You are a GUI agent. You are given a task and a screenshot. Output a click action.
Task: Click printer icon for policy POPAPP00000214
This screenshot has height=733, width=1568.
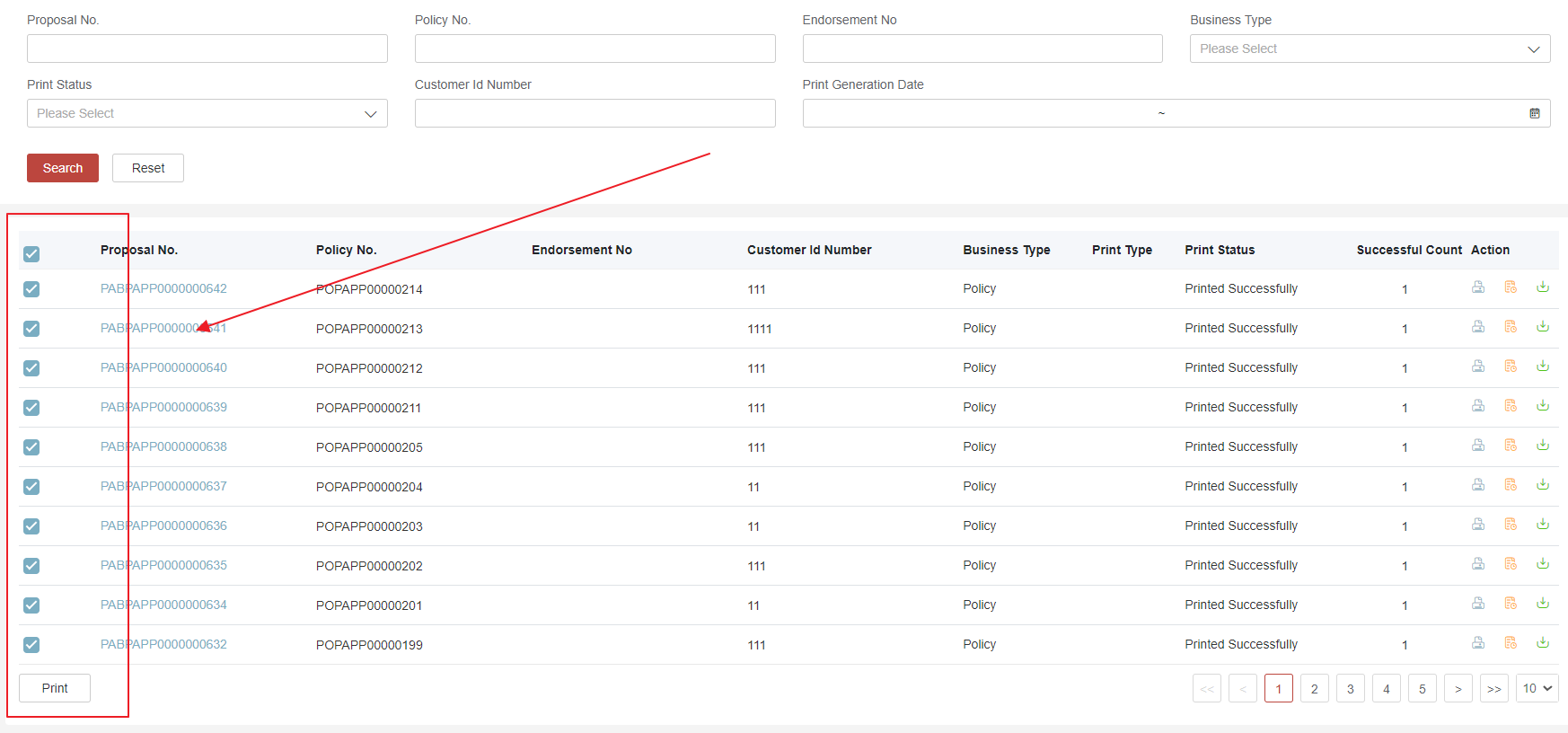click(x=1477, y=287)
